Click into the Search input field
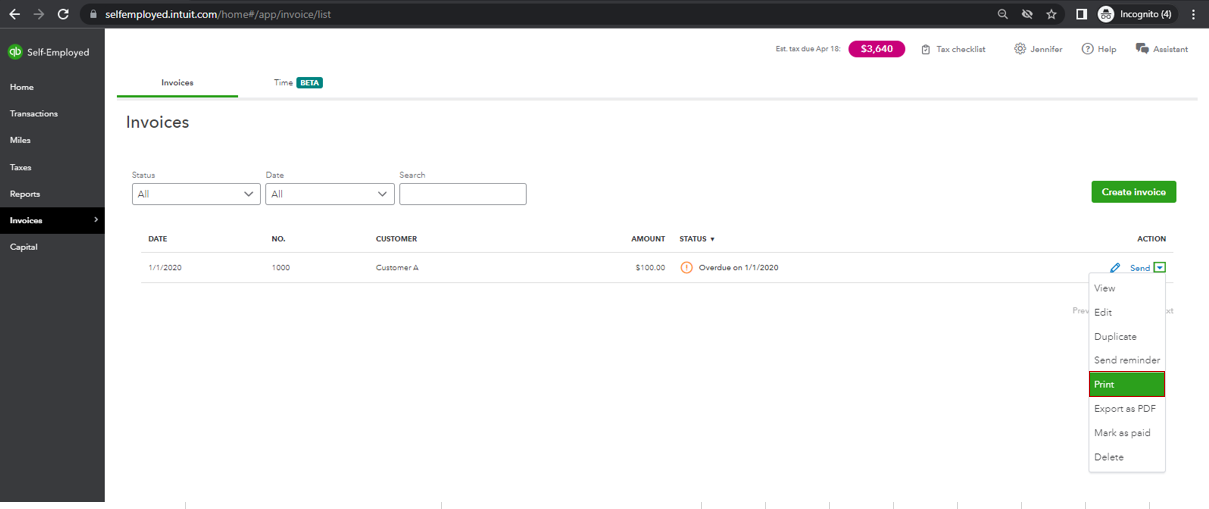Screen dimensions: 1209x509 pos(463,194)
